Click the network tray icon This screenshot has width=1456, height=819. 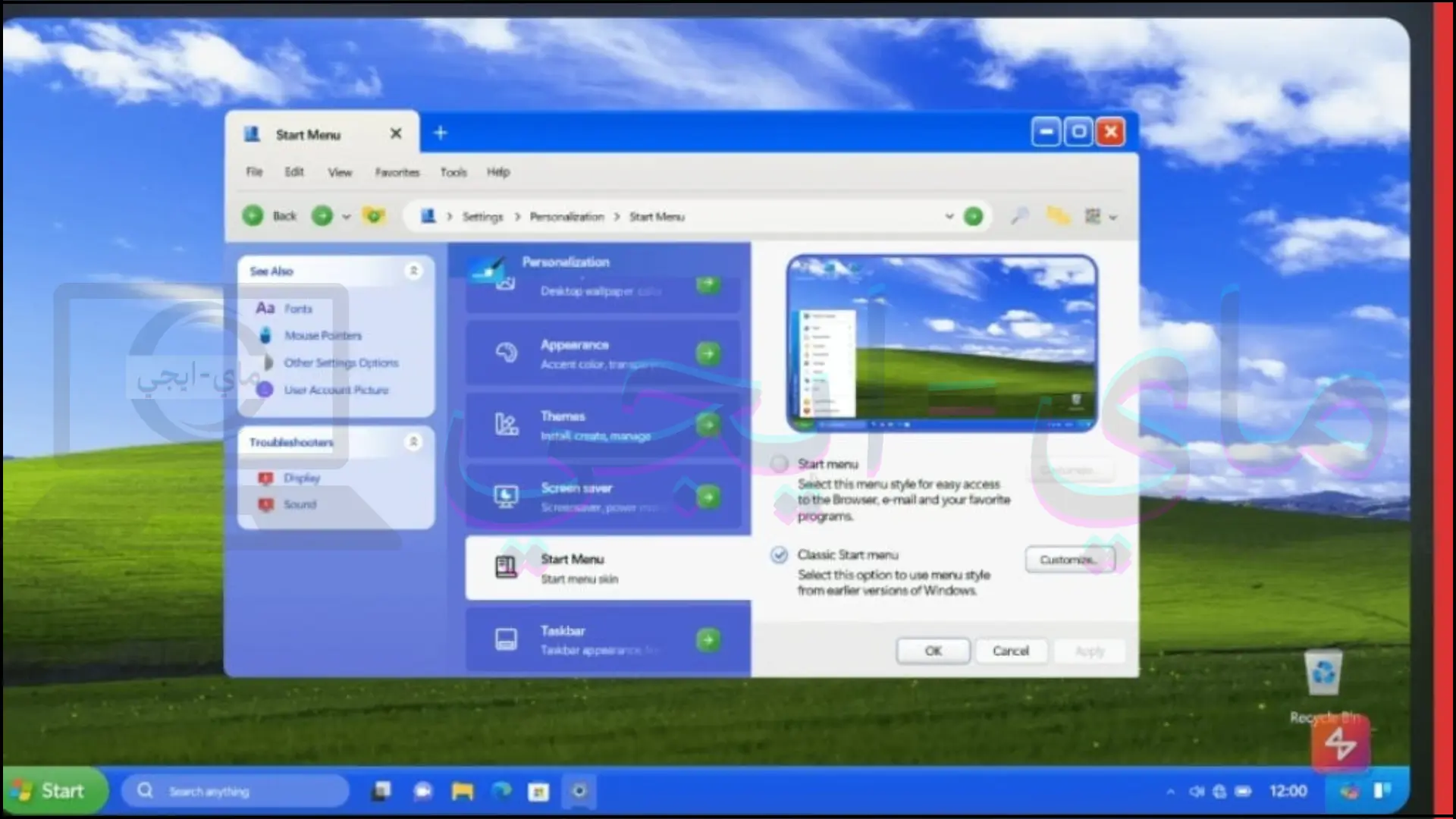click(1219, 792)
